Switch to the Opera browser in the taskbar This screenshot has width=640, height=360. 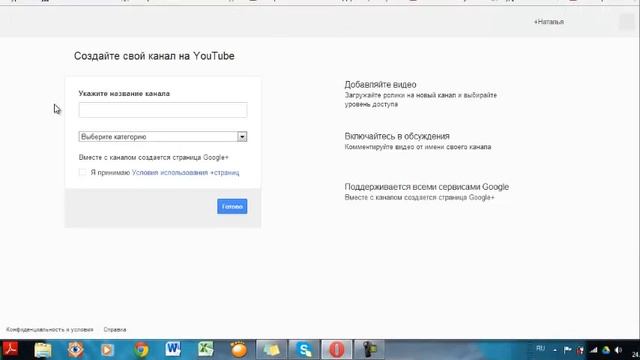point(337,350)
